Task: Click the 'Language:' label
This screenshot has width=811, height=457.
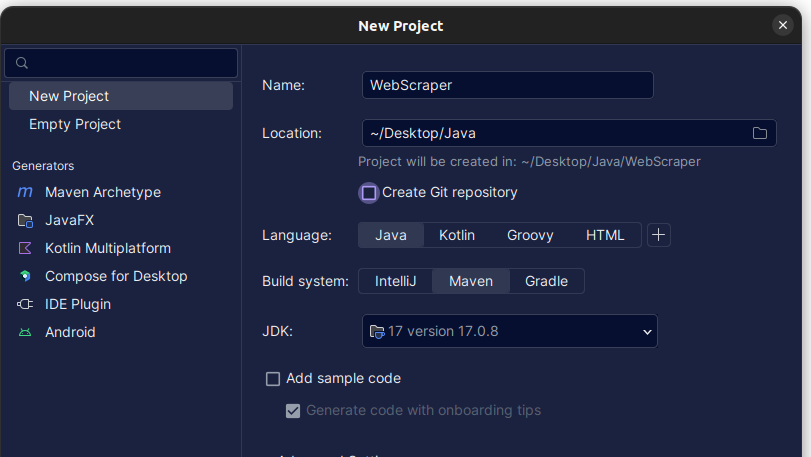Action: [297, 235]
